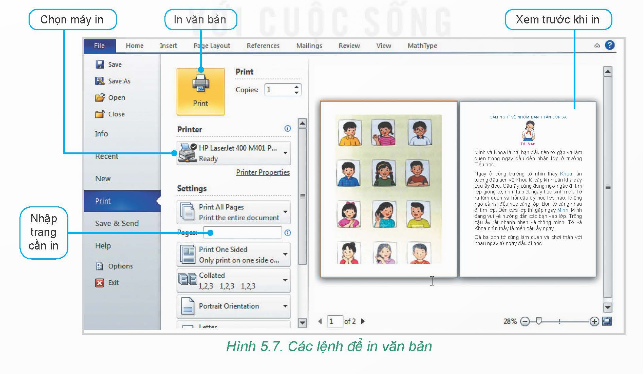Image resolution: width=643 pixels, height=374 pixels.
Task: Open the HP LaserJet printer dropdown
Action: [x=234, y=153]
